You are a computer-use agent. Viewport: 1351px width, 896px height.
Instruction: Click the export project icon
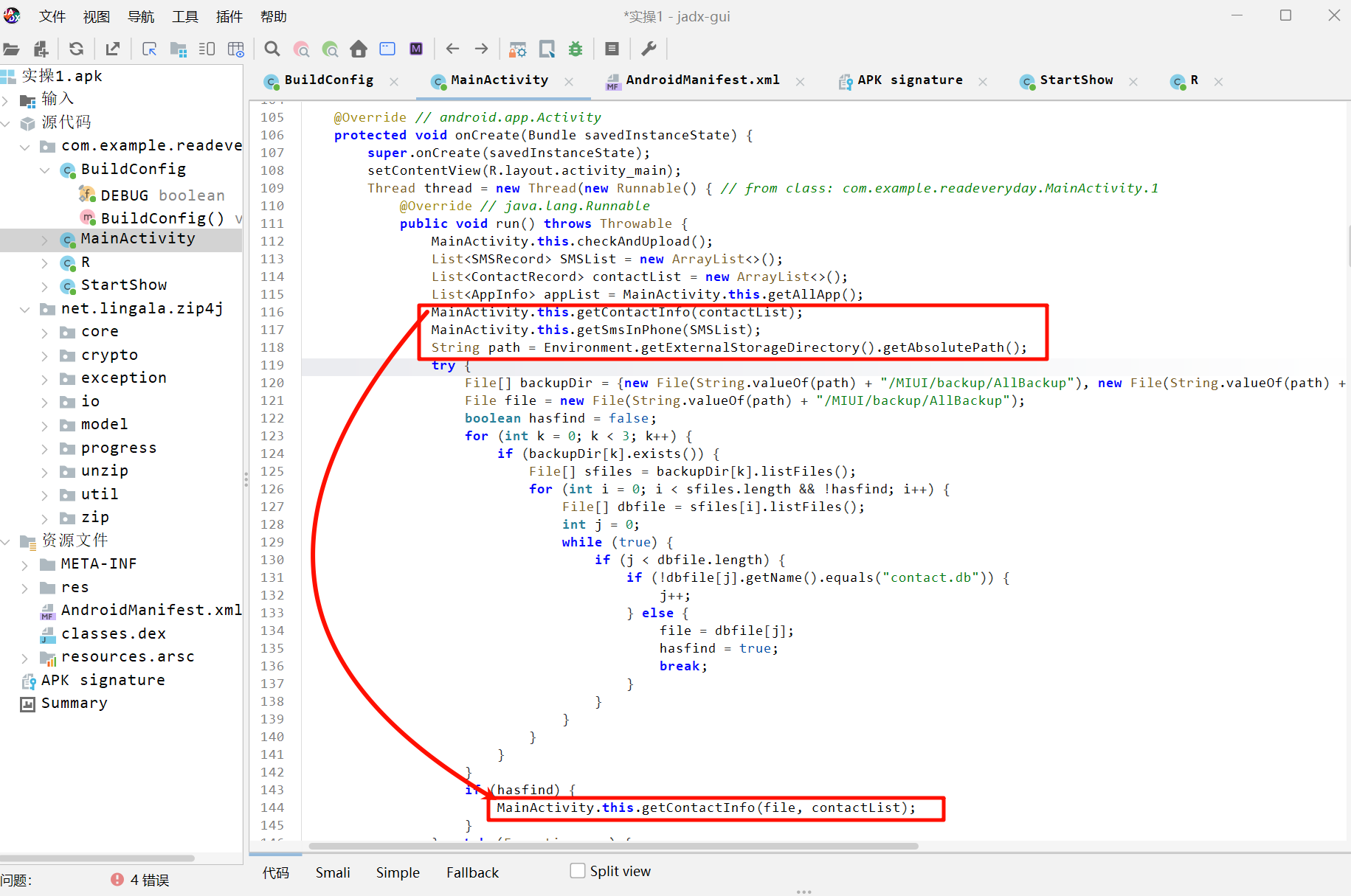click(x=113, y=49)
